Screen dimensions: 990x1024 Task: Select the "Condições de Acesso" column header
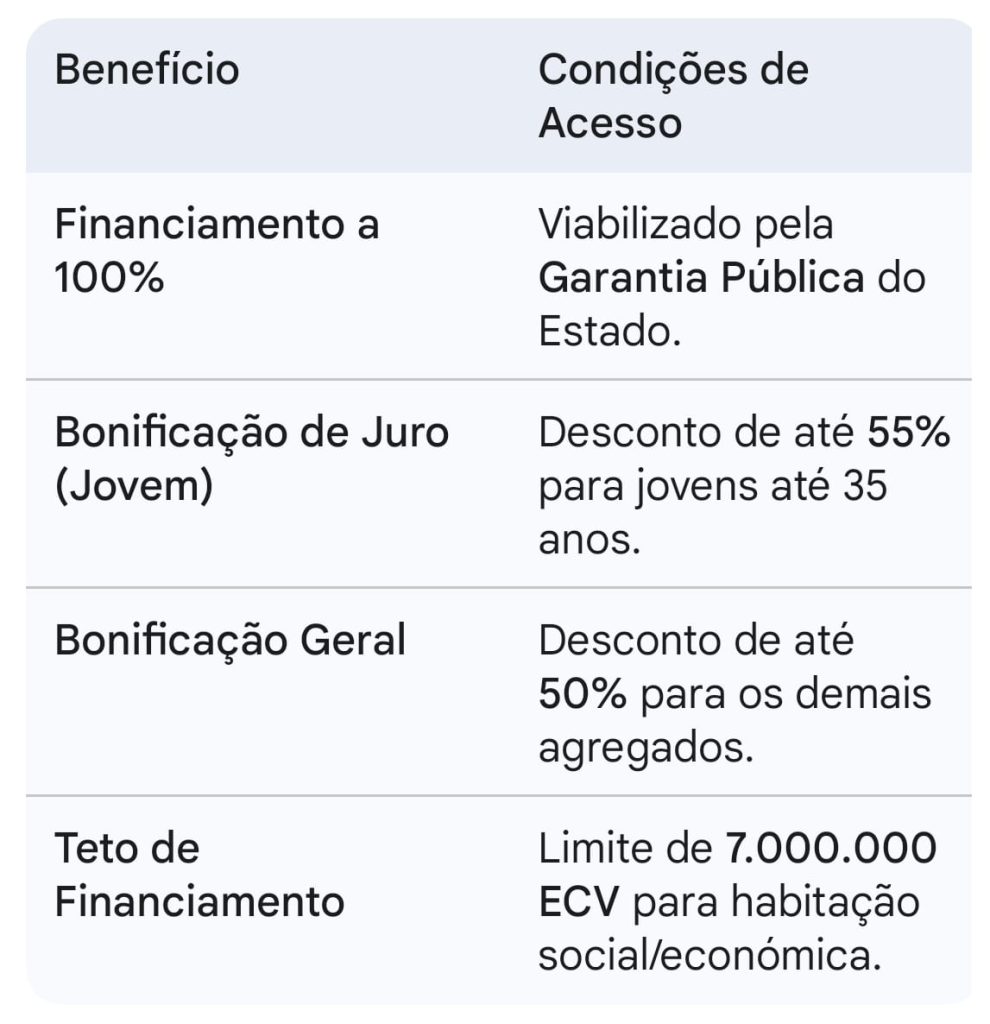coord(673,97)
